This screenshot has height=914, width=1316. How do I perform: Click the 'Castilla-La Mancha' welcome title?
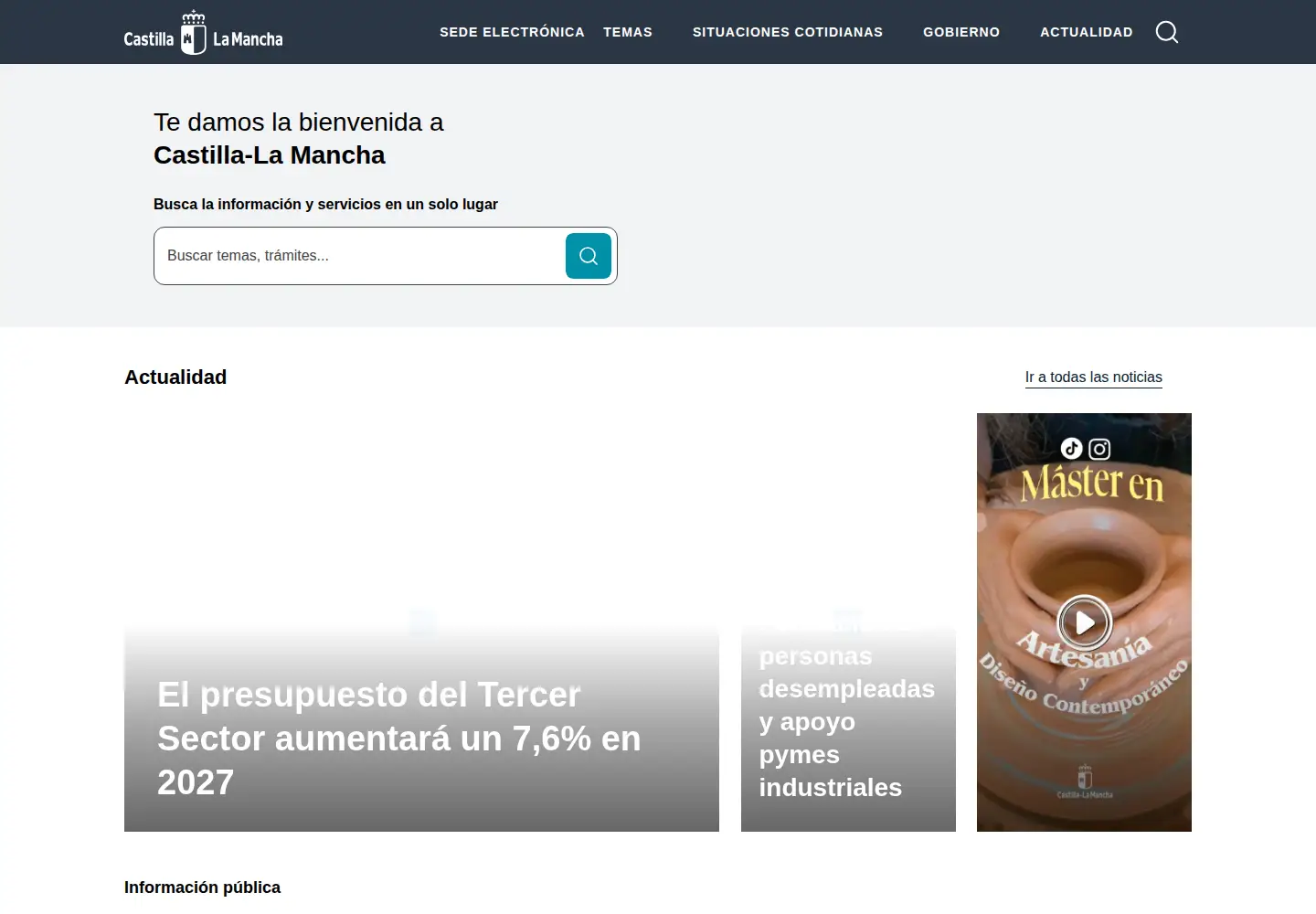(x=270, y=155)
